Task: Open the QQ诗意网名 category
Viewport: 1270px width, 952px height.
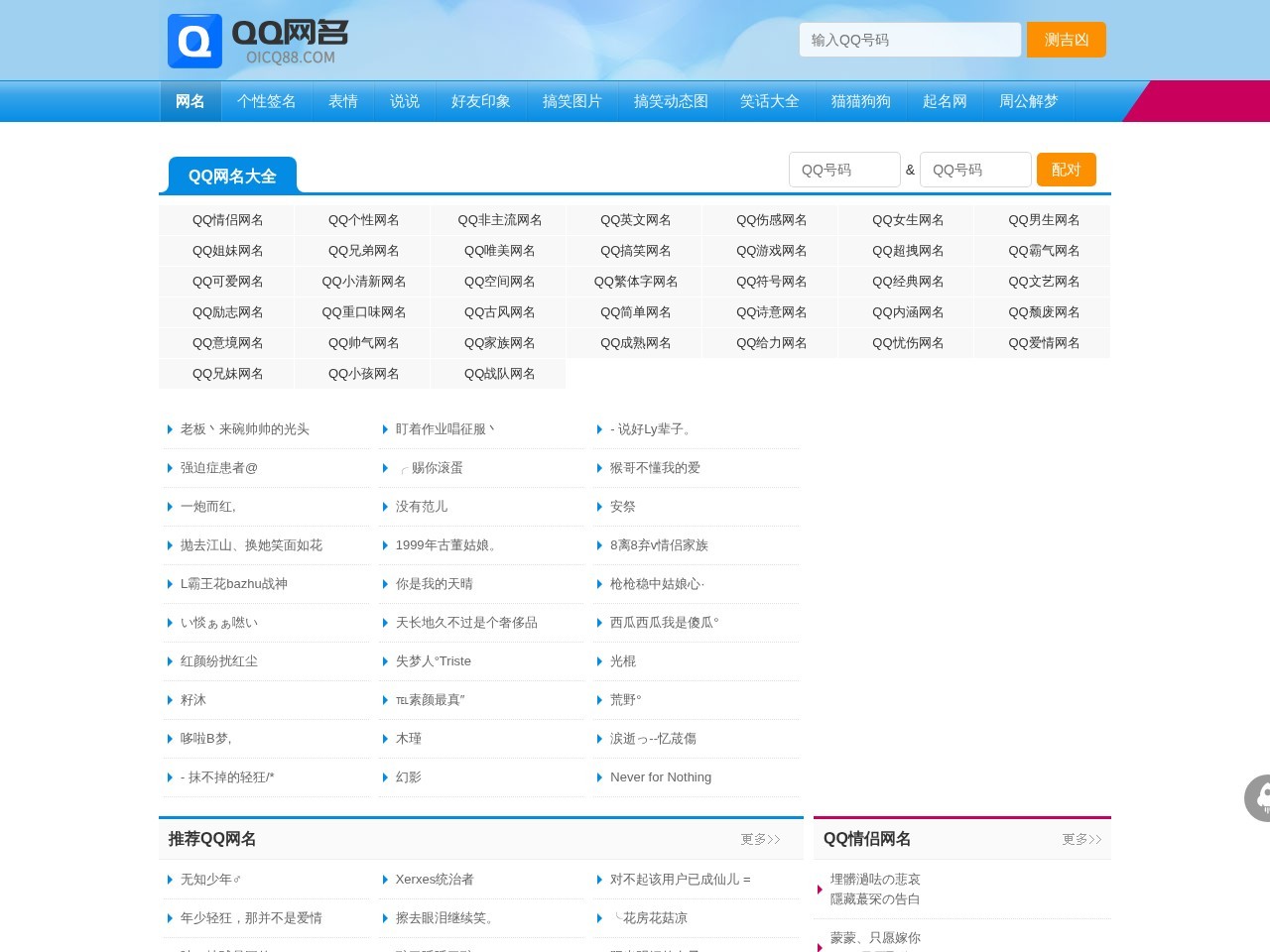Action: (772, 312)
